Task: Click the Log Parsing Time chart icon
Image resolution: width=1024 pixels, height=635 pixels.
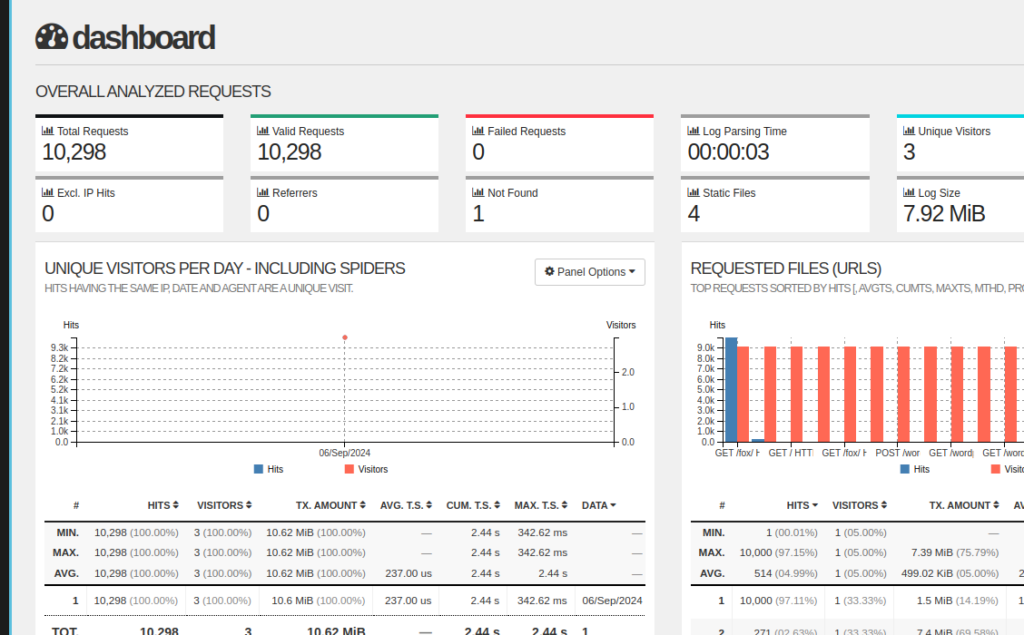Action: click(694, 131)
